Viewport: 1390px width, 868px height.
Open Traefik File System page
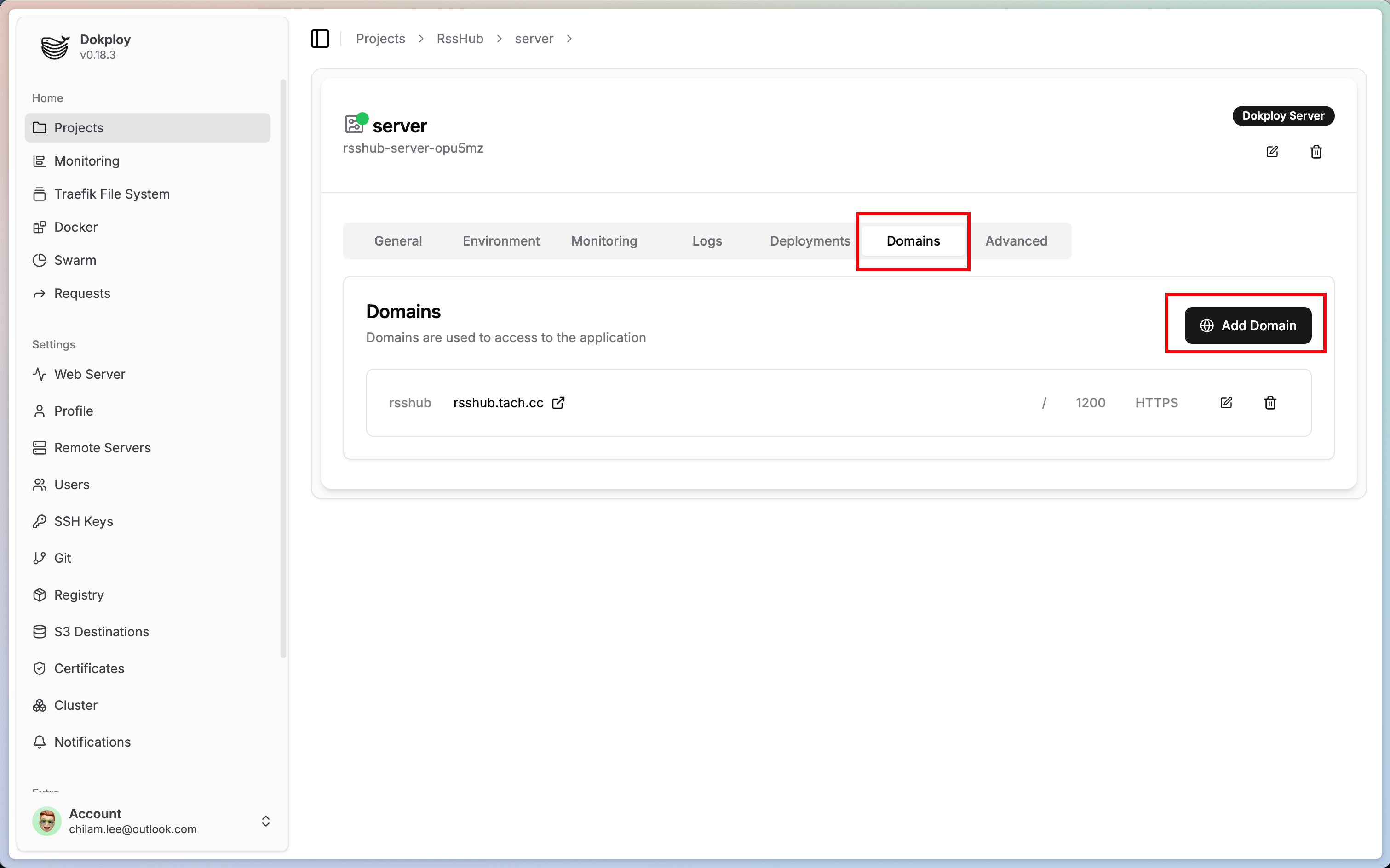click(x=111, y=194)
